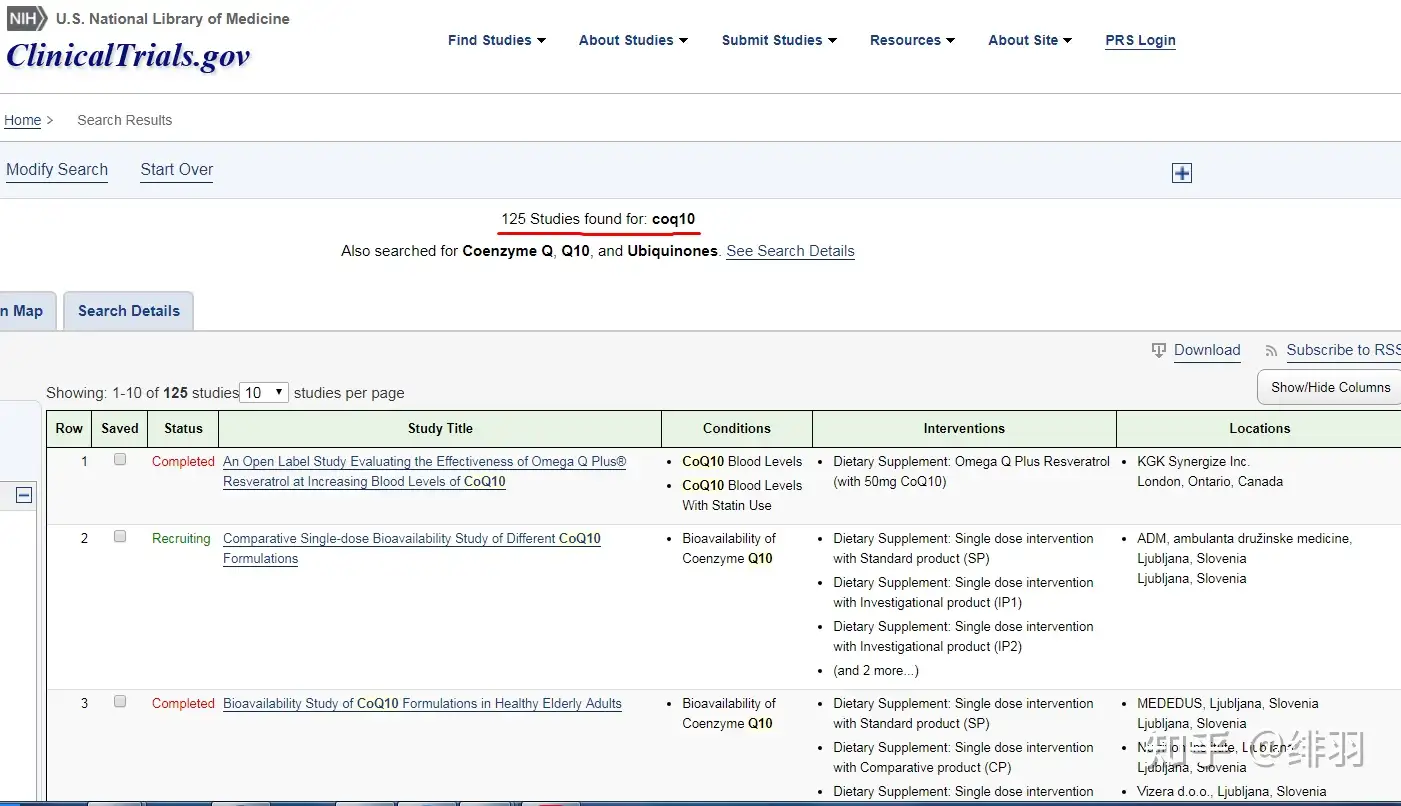Open the About Studies menu
1401x806 pixels.
coord(633,40)
